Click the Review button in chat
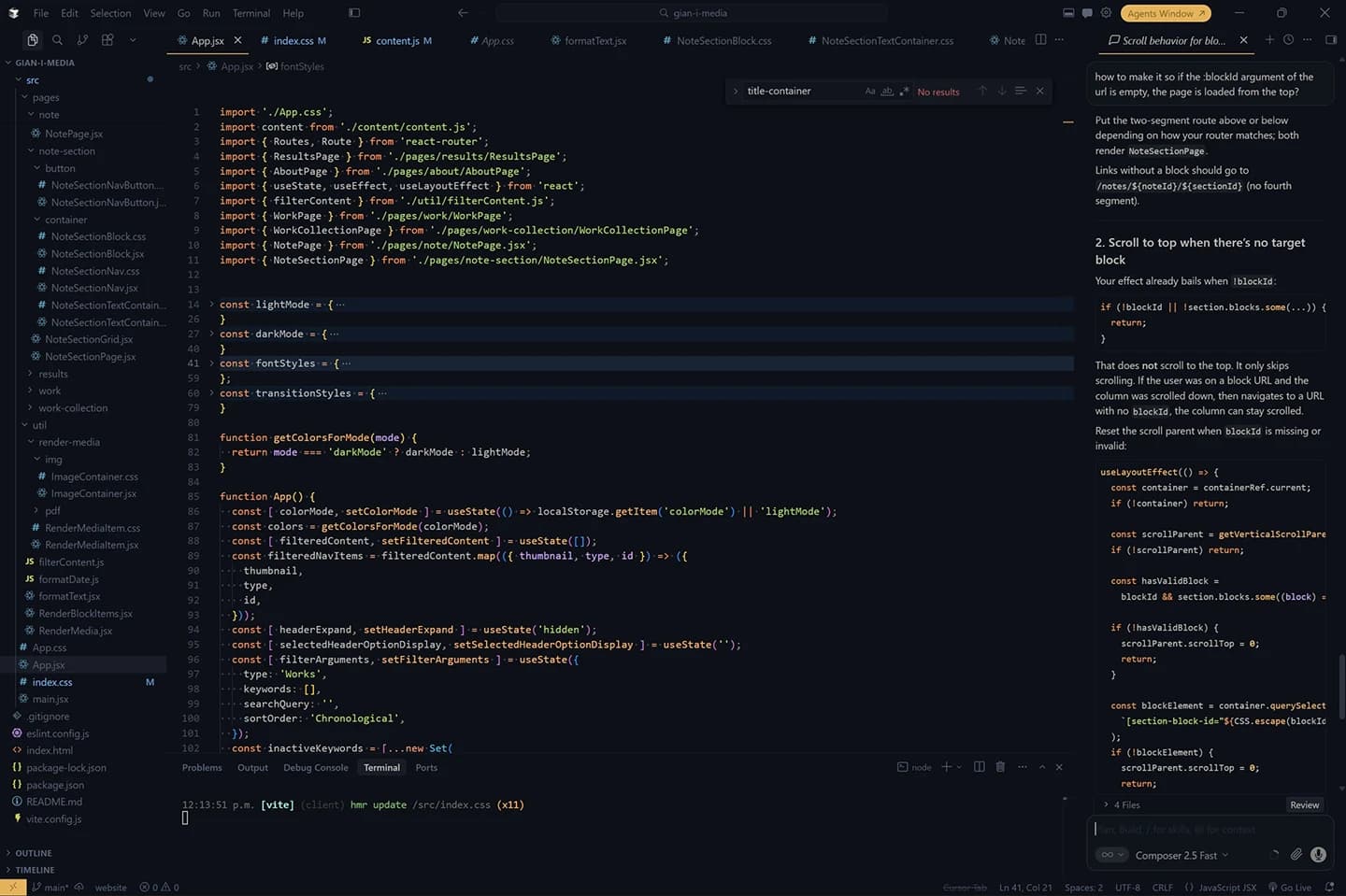 point(1304,804)
